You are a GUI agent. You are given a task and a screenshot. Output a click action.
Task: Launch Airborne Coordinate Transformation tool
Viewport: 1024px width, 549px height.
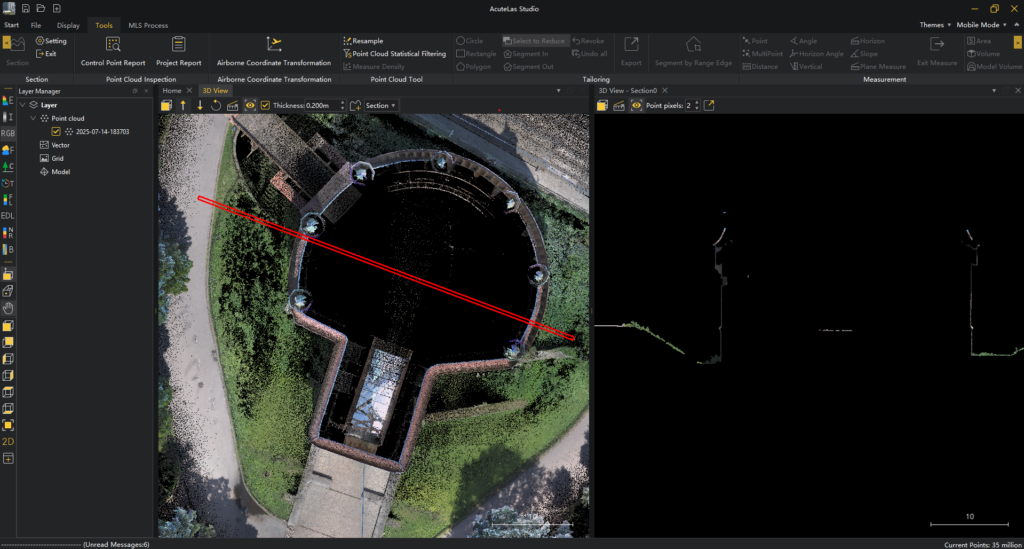tap(273, 50)
